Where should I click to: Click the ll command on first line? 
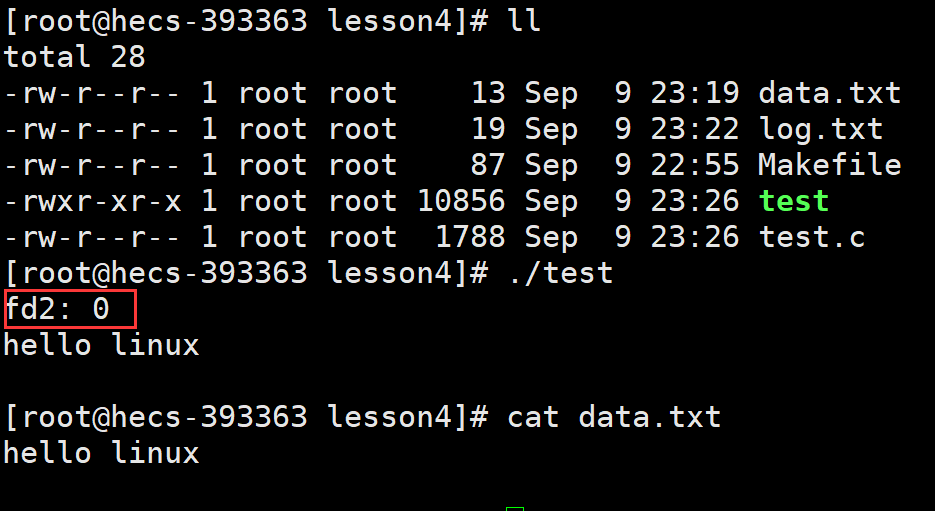524,21
